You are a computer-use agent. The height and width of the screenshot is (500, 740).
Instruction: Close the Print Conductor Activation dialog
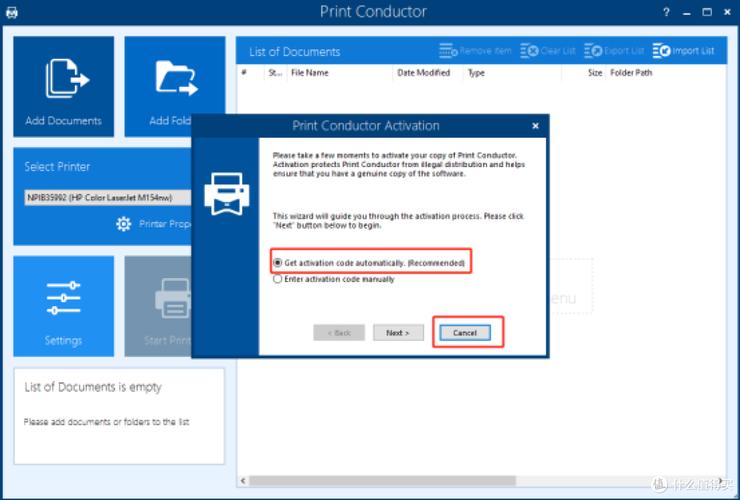[x=535, y=126]
